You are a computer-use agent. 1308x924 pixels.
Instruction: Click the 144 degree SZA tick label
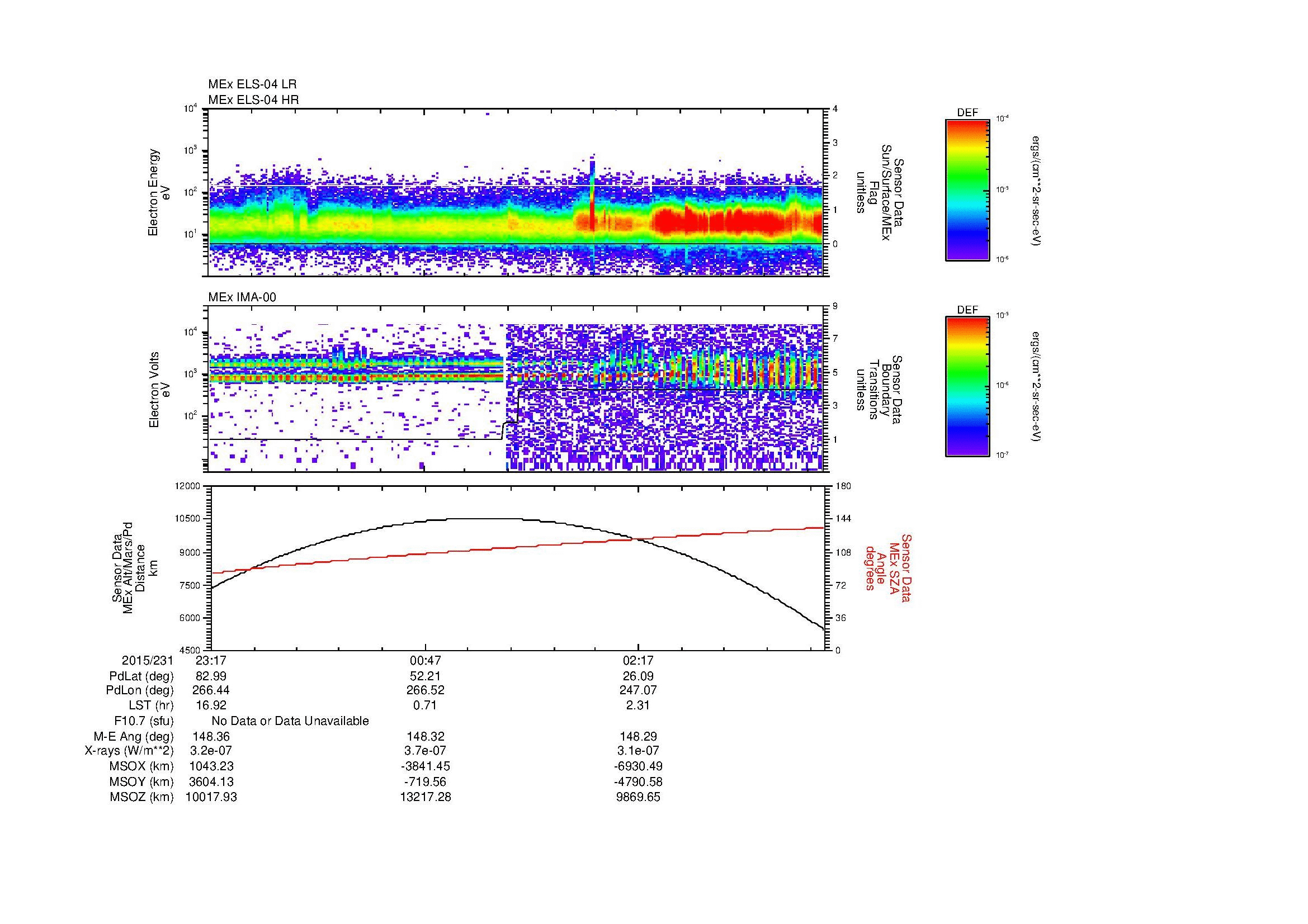[x=843, y=519]
